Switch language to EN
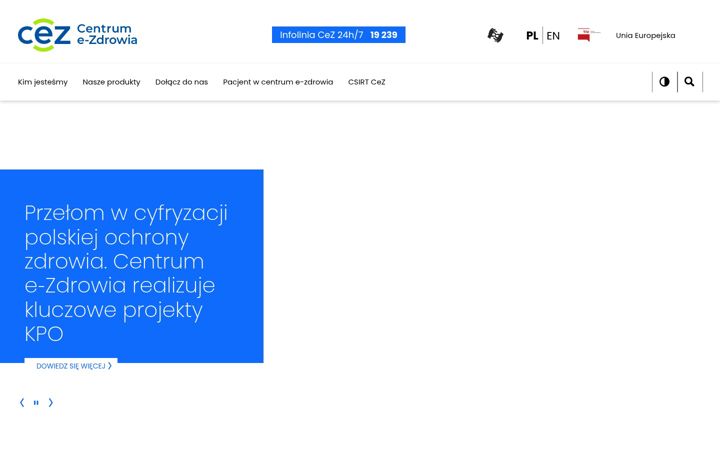The width and height of the screenshot is (720, 450). coord(553,35)
